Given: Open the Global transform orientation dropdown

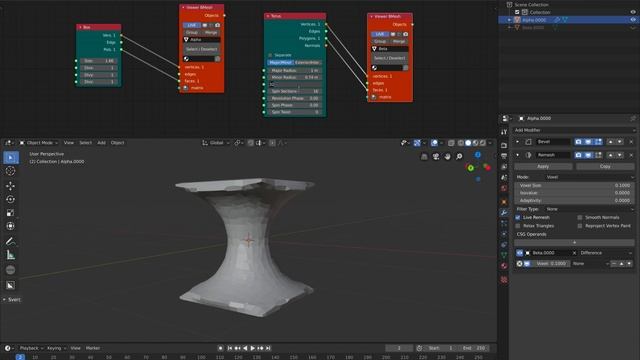Looking at the screenshot, I should click(x=216, y=143).
